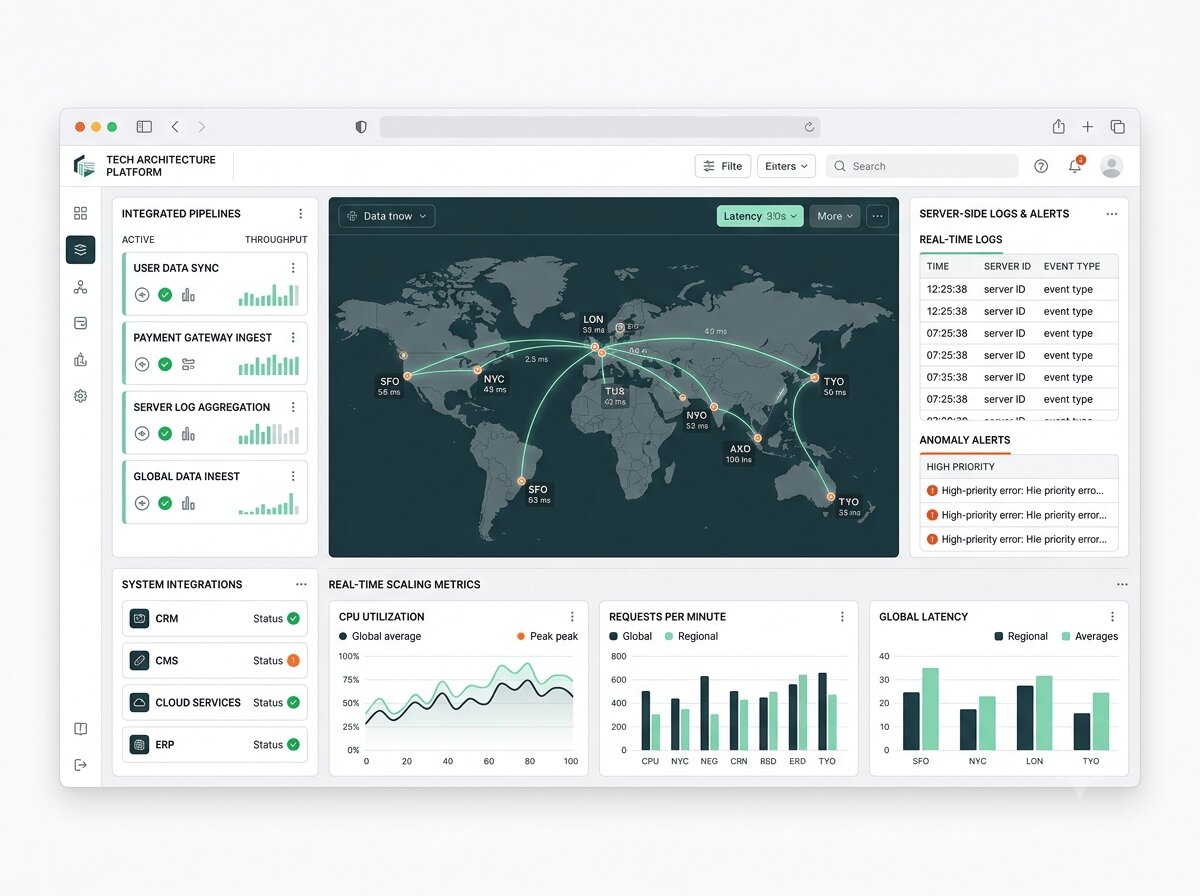The height and width of the screenshot is (896, 1200).
Task: Open the Server-Side Logs & Alerts ellipsis menu
Action: [1111, 214]
